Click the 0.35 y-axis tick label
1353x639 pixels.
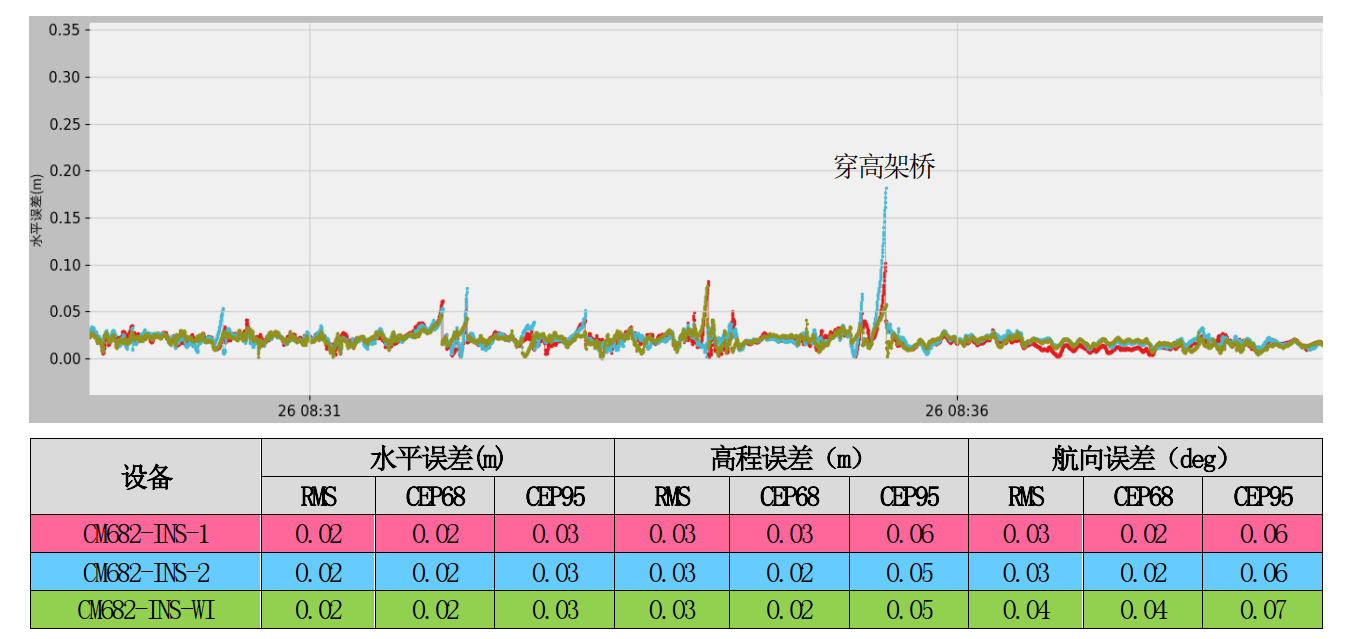point(63,30)
